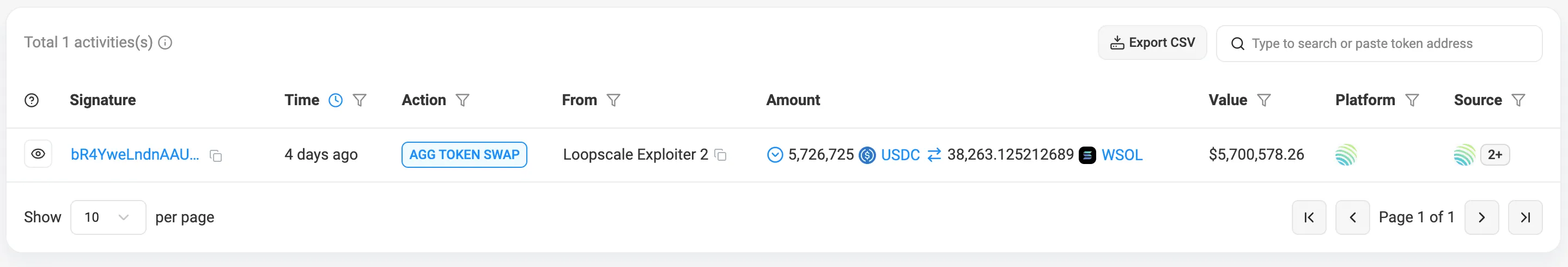Open the Action column filter
1568x267 pixels.
point(463,100)
